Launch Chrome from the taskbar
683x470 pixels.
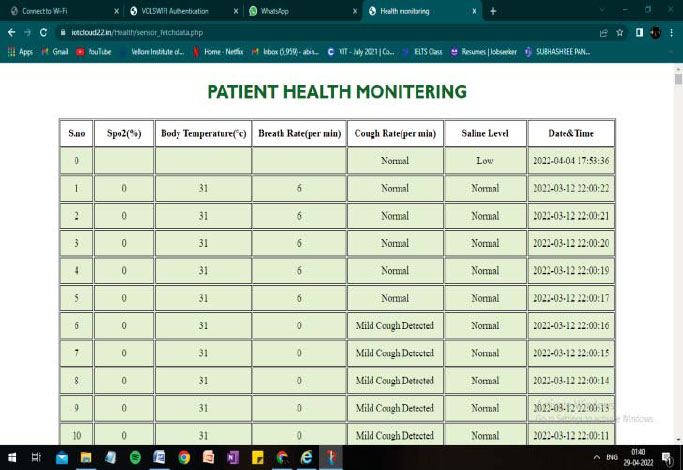tap(184, 457)
